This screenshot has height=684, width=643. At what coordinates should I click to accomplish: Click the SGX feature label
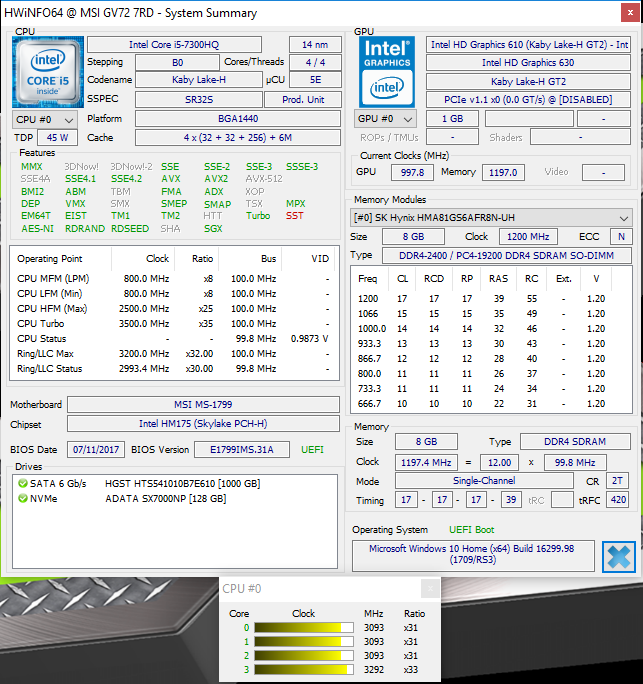[x=213, y=229]
